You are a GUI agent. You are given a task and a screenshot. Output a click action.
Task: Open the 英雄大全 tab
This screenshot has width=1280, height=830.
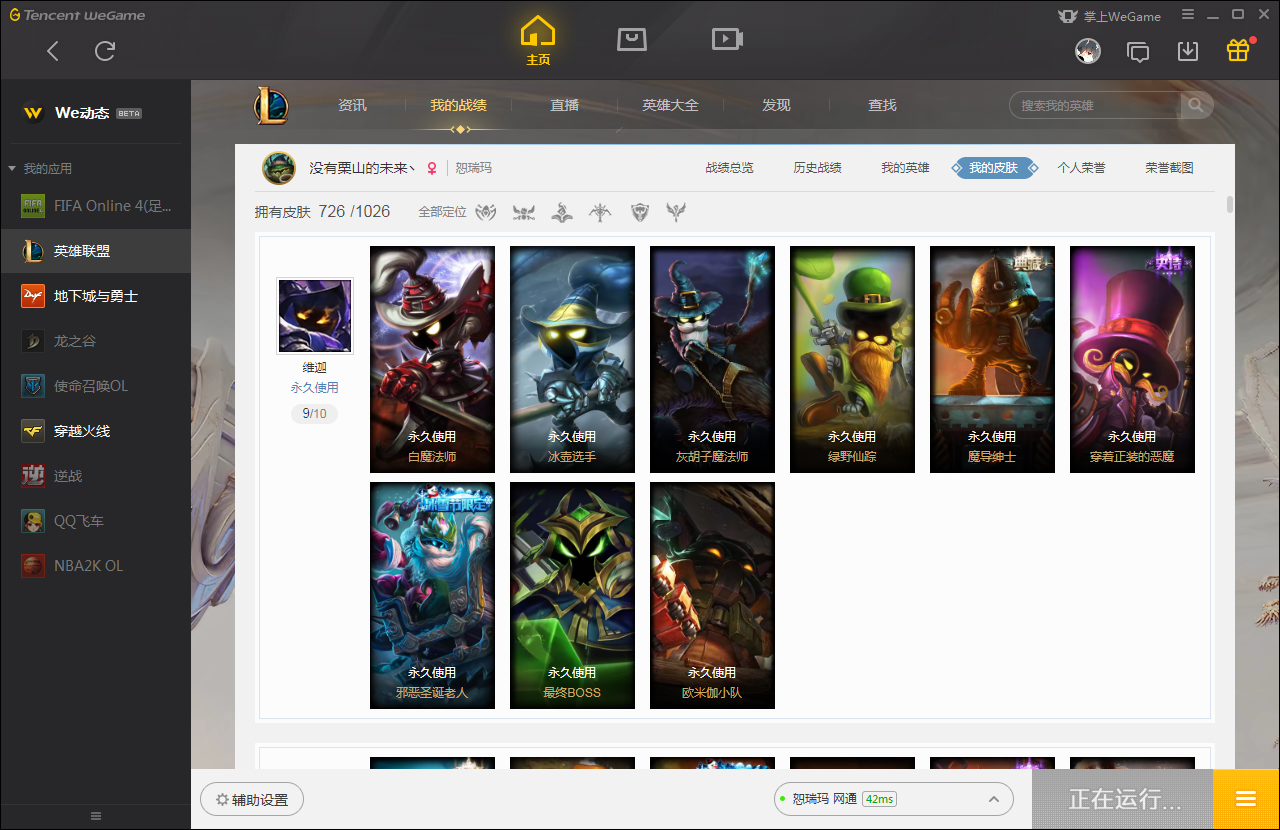(670, 105)
